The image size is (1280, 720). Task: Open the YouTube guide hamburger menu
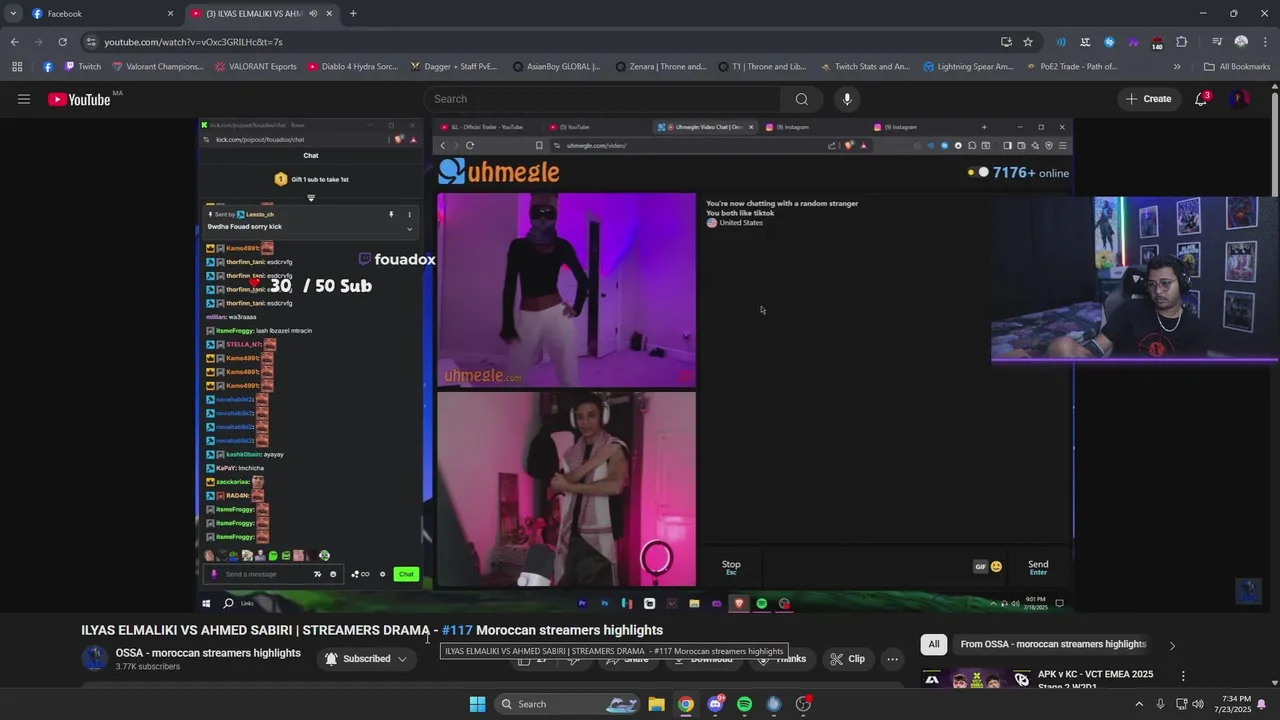[24, 99]
